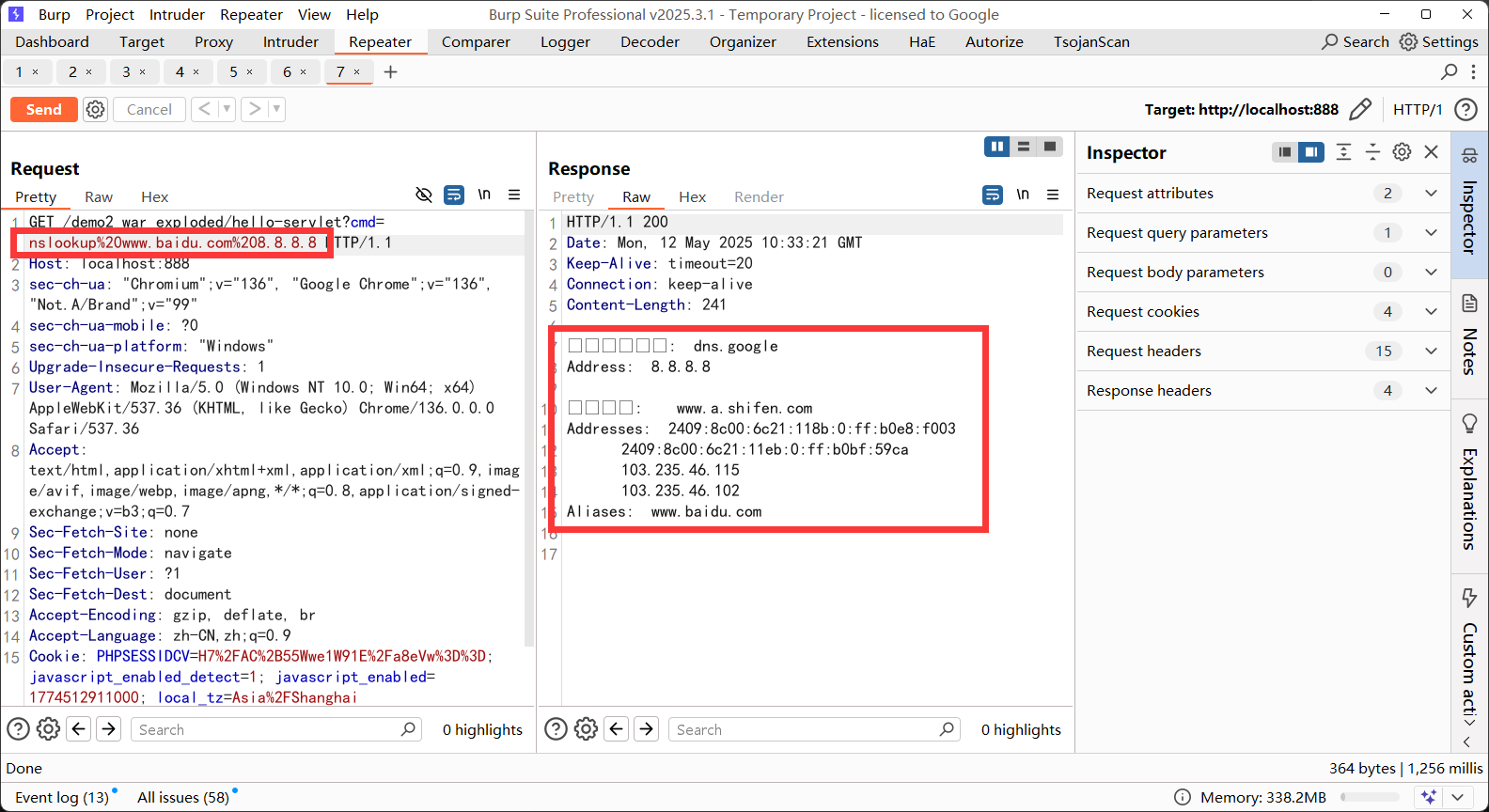Open the Event log link
Viewport: 1489px width, 812px height.
(x=62, y=797)
